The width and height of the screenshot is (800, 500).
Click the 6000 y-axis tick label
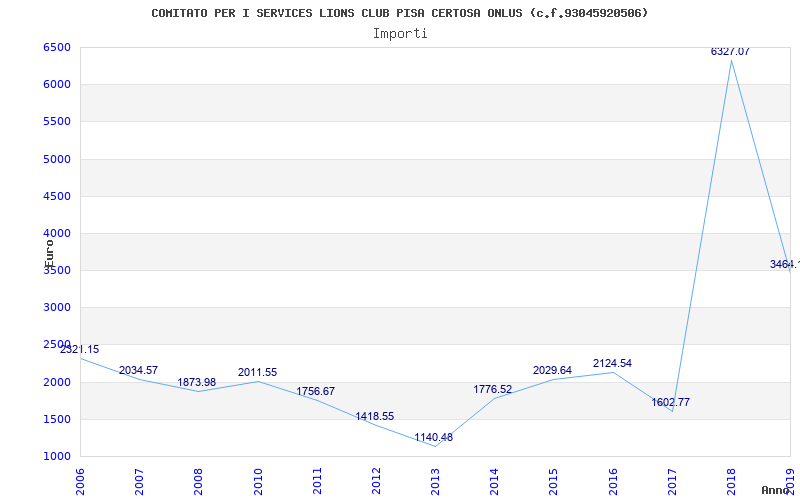(57, 85)
